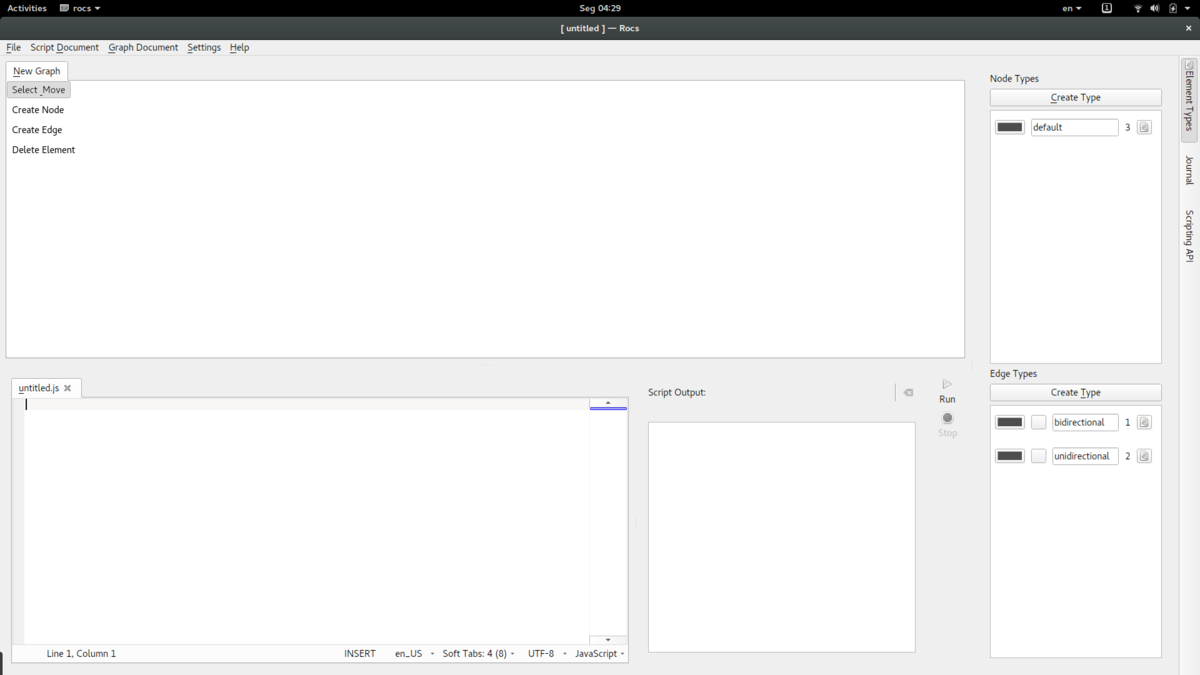Open the Graph Document menu
This screenshot has width=1200, height=675.
143,48
